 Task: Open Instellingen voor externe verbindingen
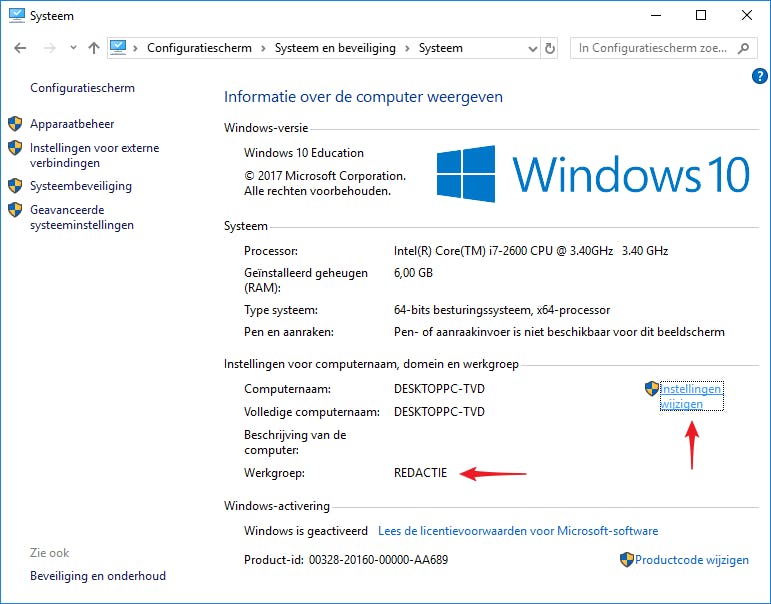[x=94, y=155]
